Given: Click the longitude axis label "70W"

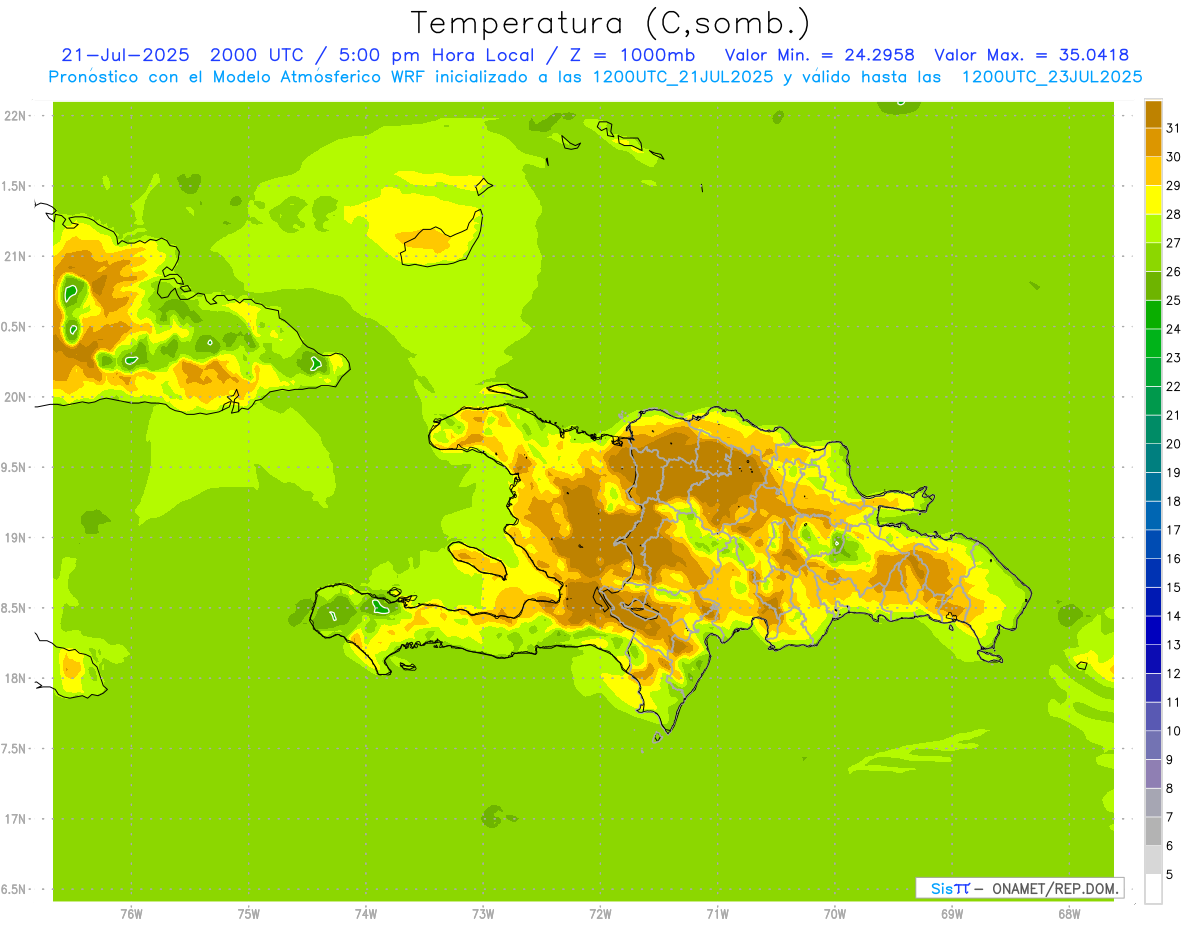Looking at the screenshot, I should 835,913.
